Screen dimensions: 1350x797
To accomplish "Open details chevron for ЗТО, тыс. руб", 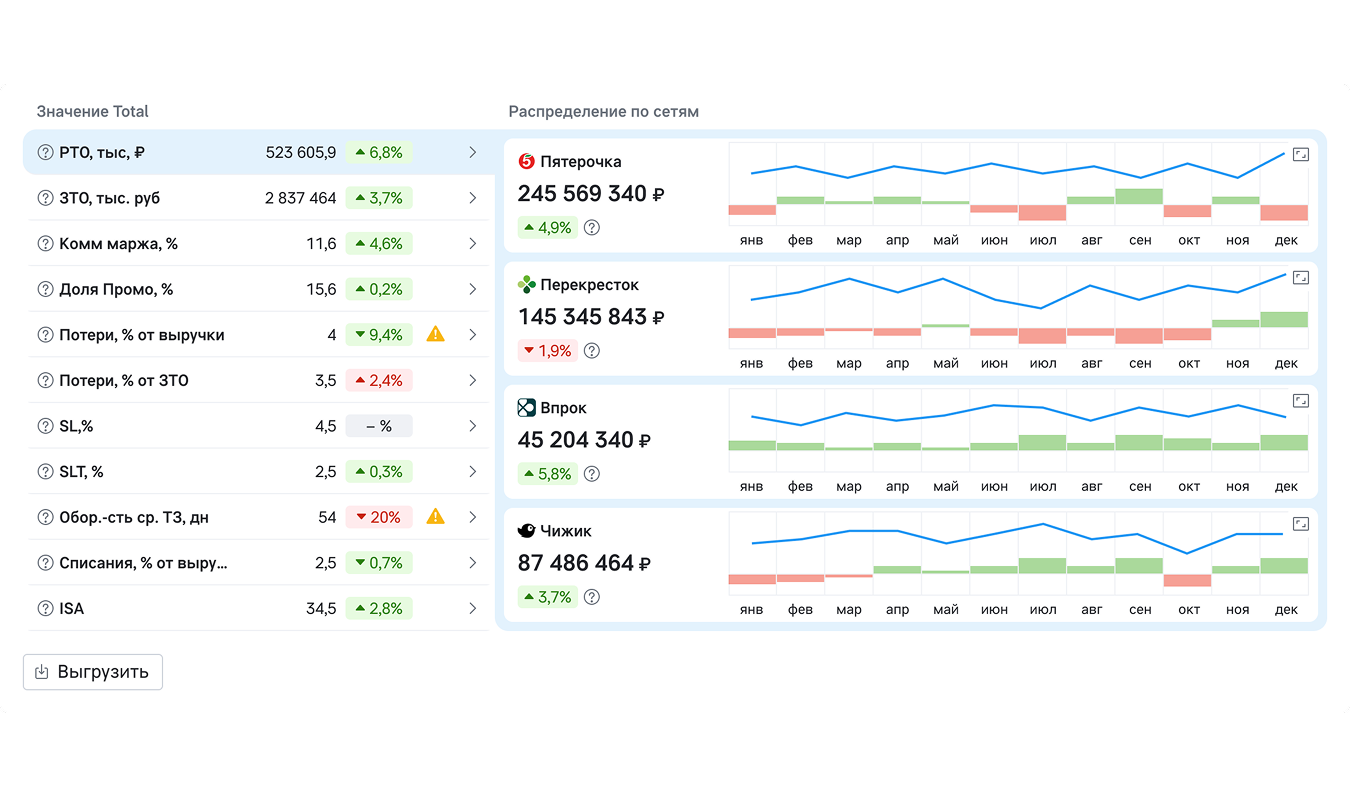I will pos(473,199).
